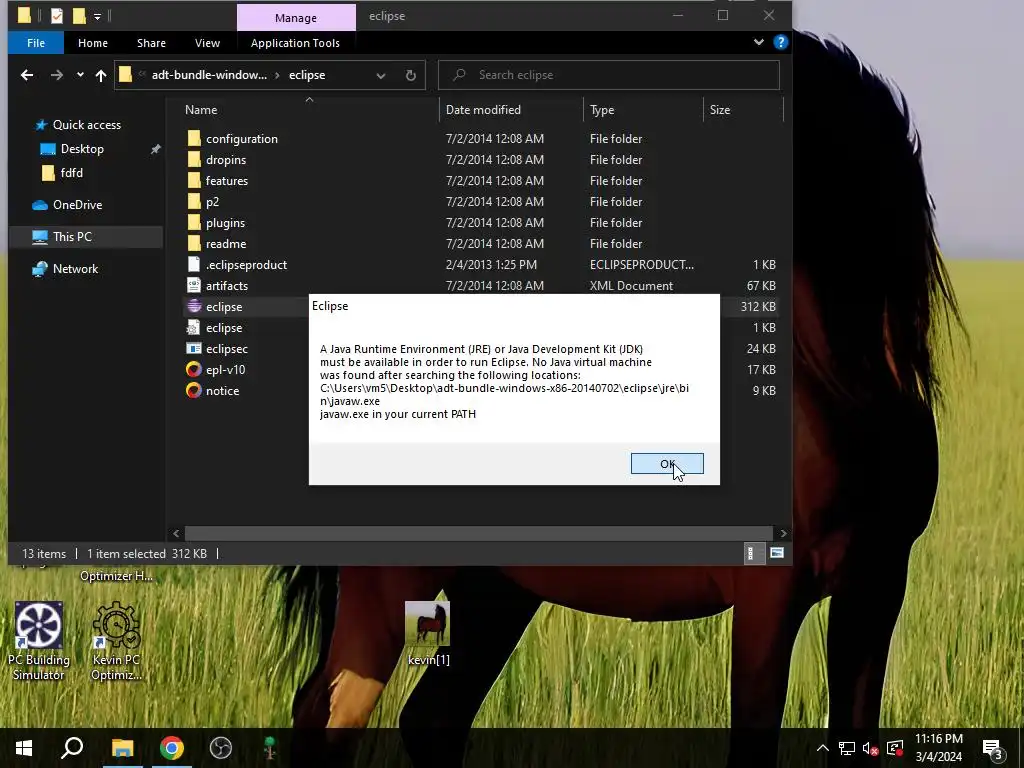Sort by Size column header
Screen dimensions: 1024x768
[x=720, y=110]
